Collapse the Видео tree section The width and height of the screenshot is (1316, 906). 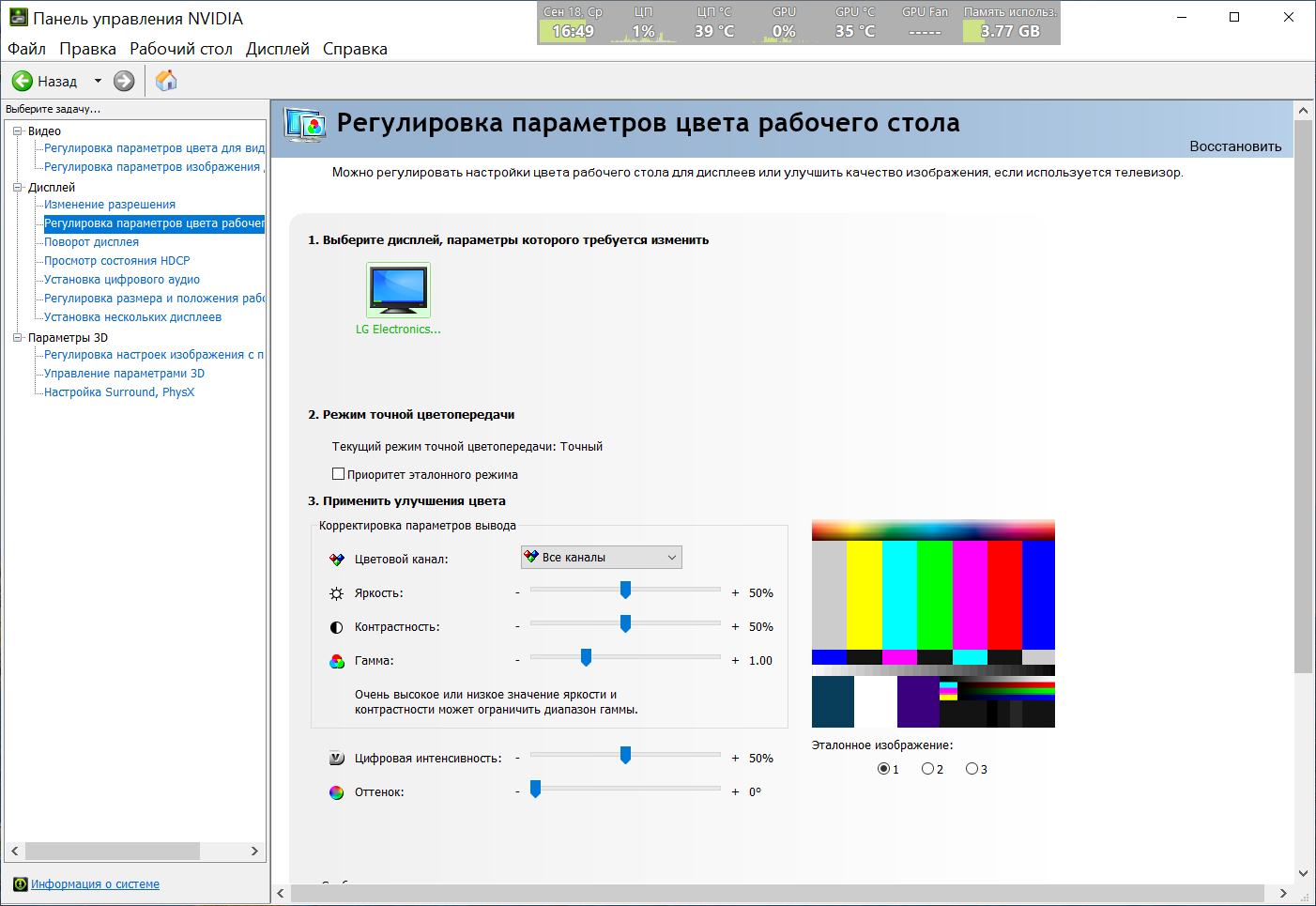pos(17,131)
